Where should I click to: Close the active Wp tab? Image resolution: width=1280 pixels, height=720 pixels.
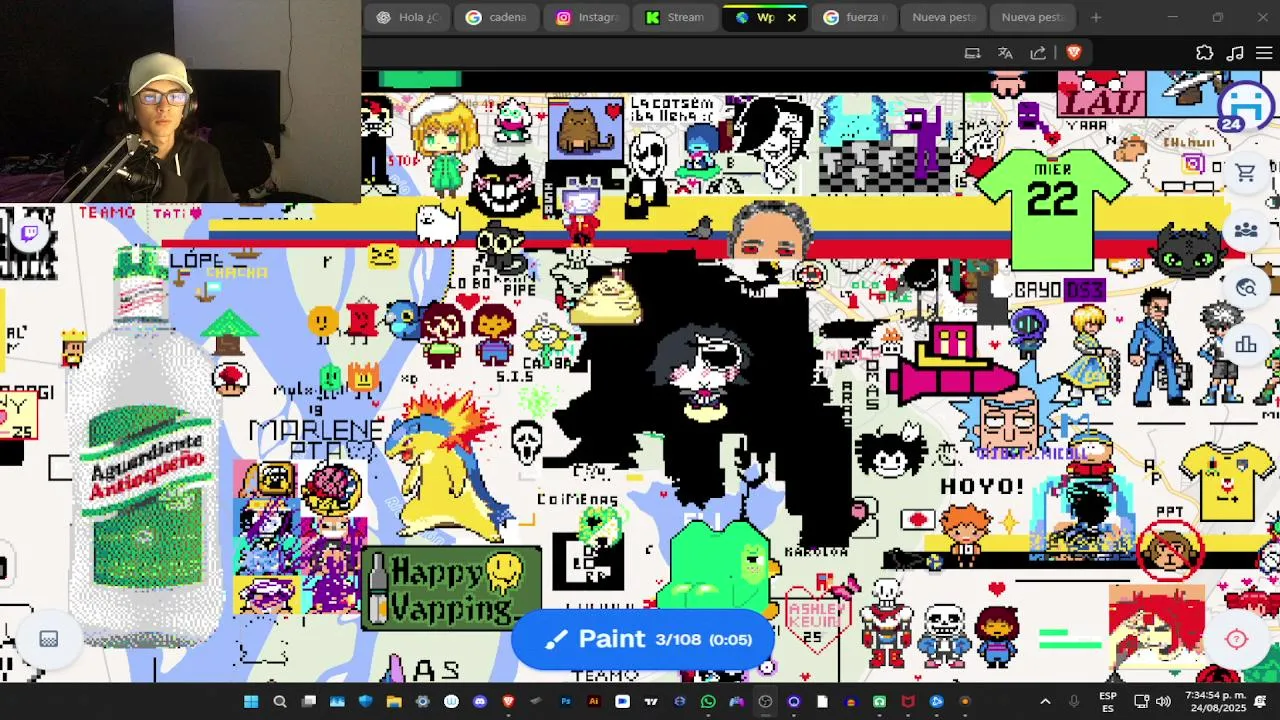coord(791,17)
